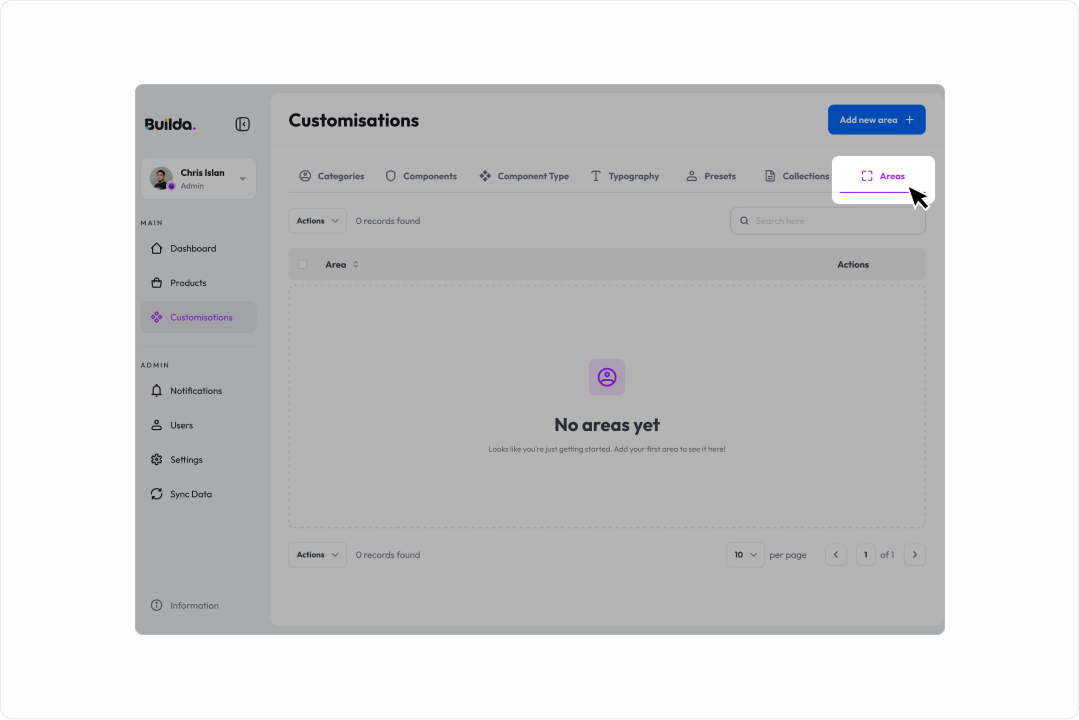Open the bottom Actions dropdown

pyautogui.click(x=317, y=555)
